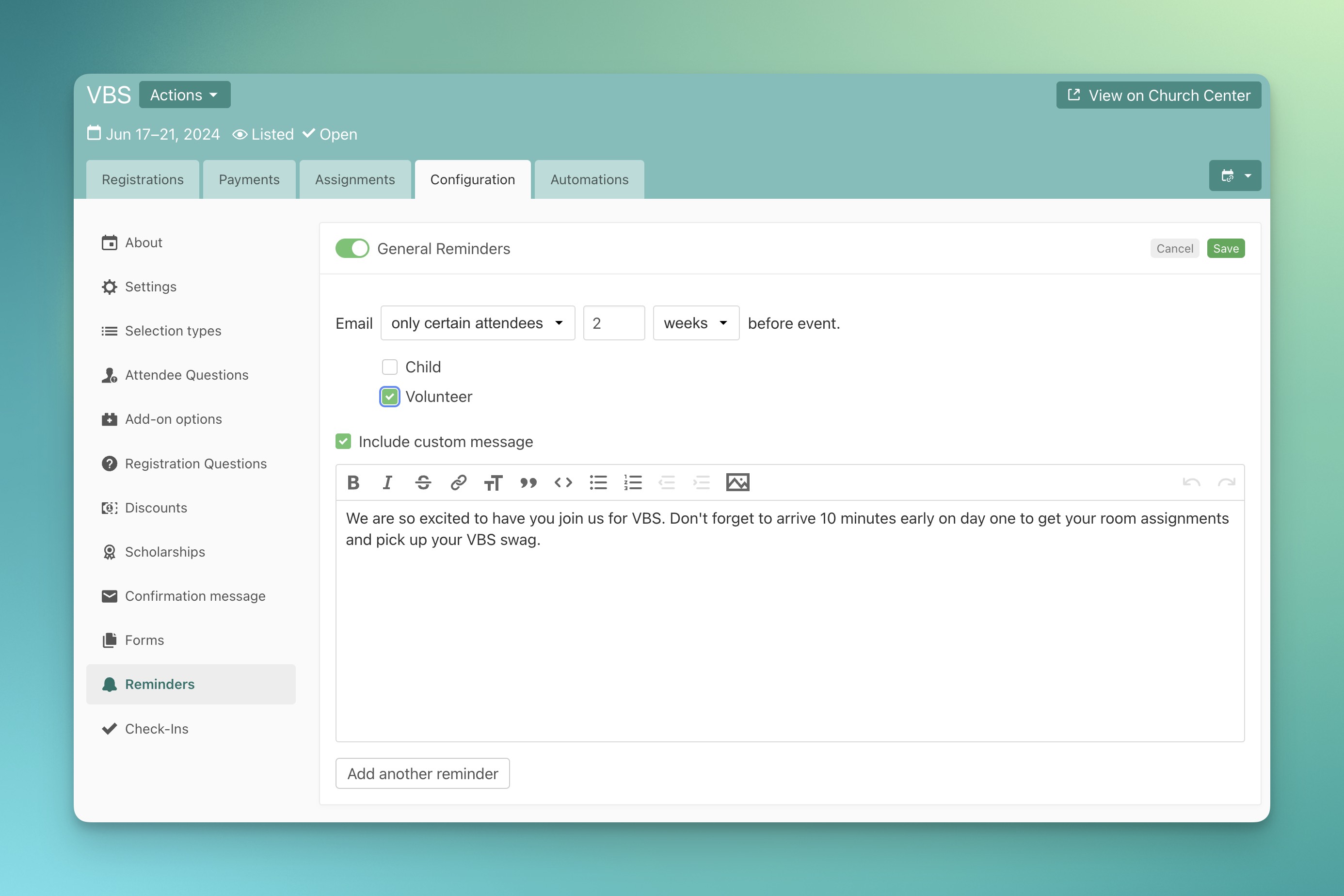Create a bulleted list

click(598, 483)
